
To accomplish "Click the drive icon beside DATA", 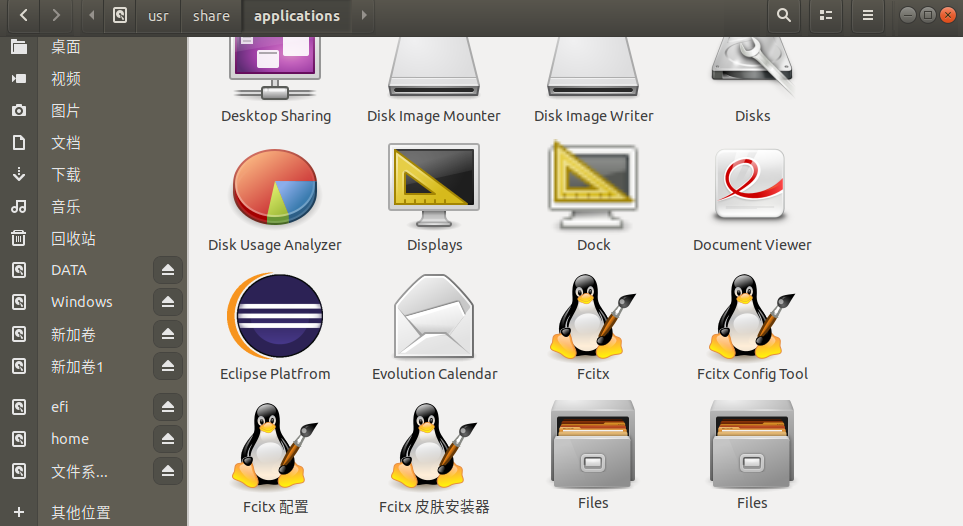I will pyautogui.click(x=19, y=270).
